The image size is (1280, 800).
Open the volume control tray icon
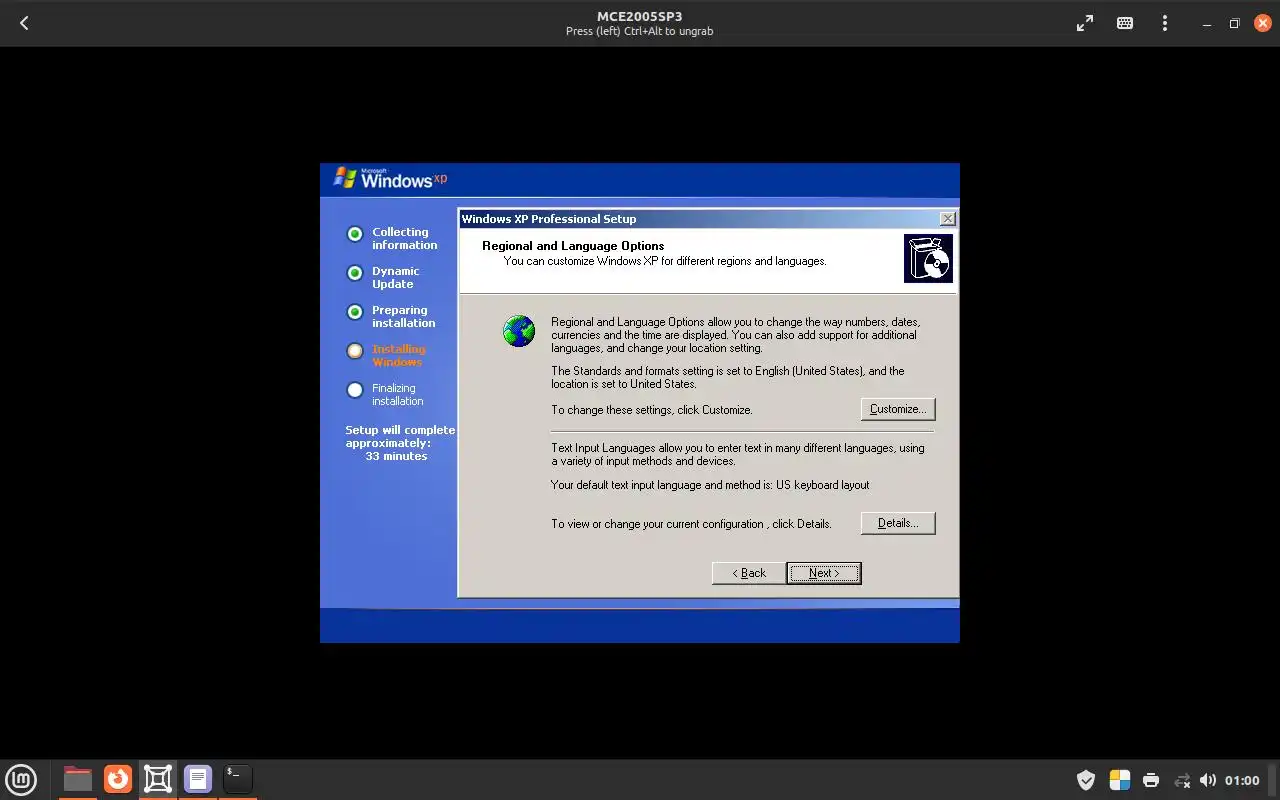click(x=1208, y=780)
